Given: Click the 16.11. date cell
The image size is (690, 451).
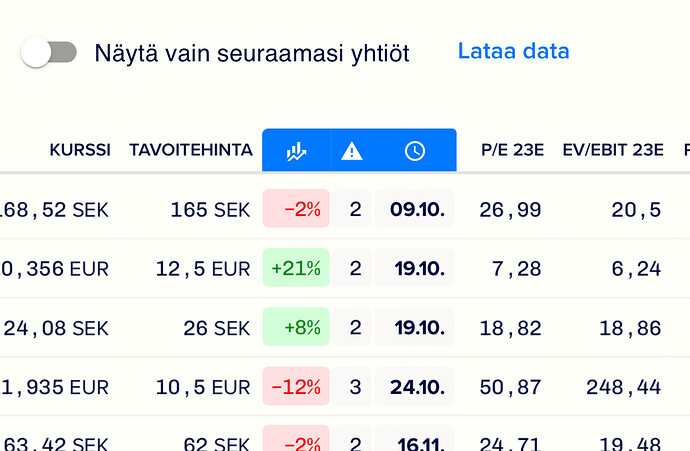Looking at the screenshot, I should tap(415, 440).
